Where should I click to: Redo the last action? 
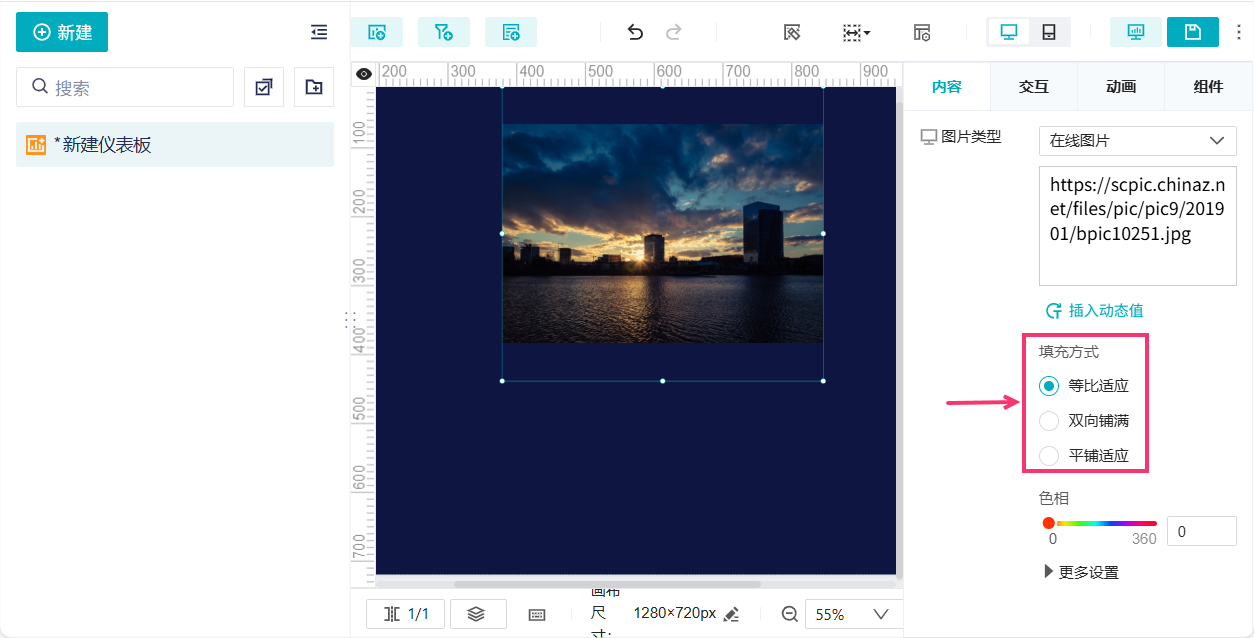pyautogui.click(x=674, y=32)
